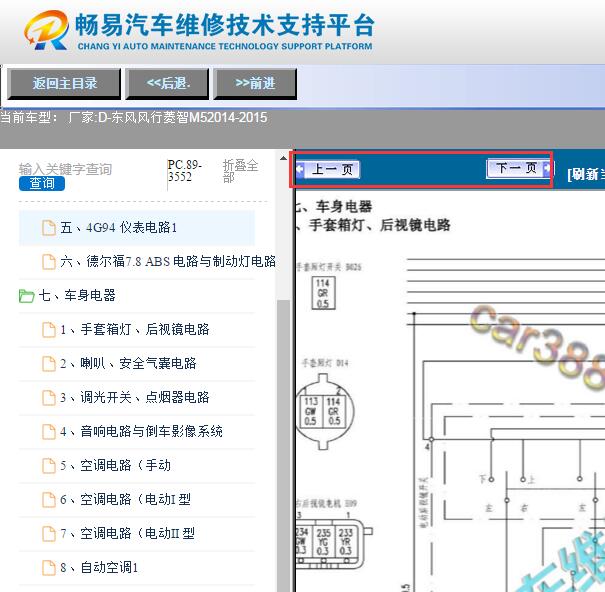Click the document icon beside 五、4G94 仪表电路1

click(49, 227)
